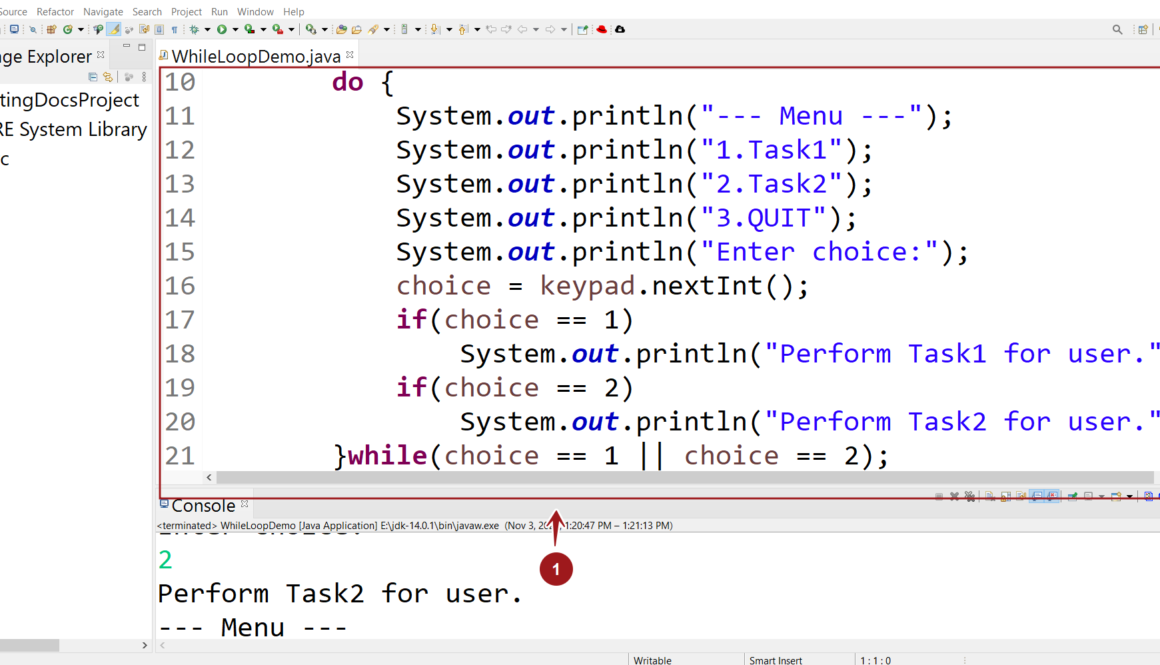The height and width of the screenshot is (665, 1160).
Task: Open the Run button dropdown arrow
Action: [235, 30]
